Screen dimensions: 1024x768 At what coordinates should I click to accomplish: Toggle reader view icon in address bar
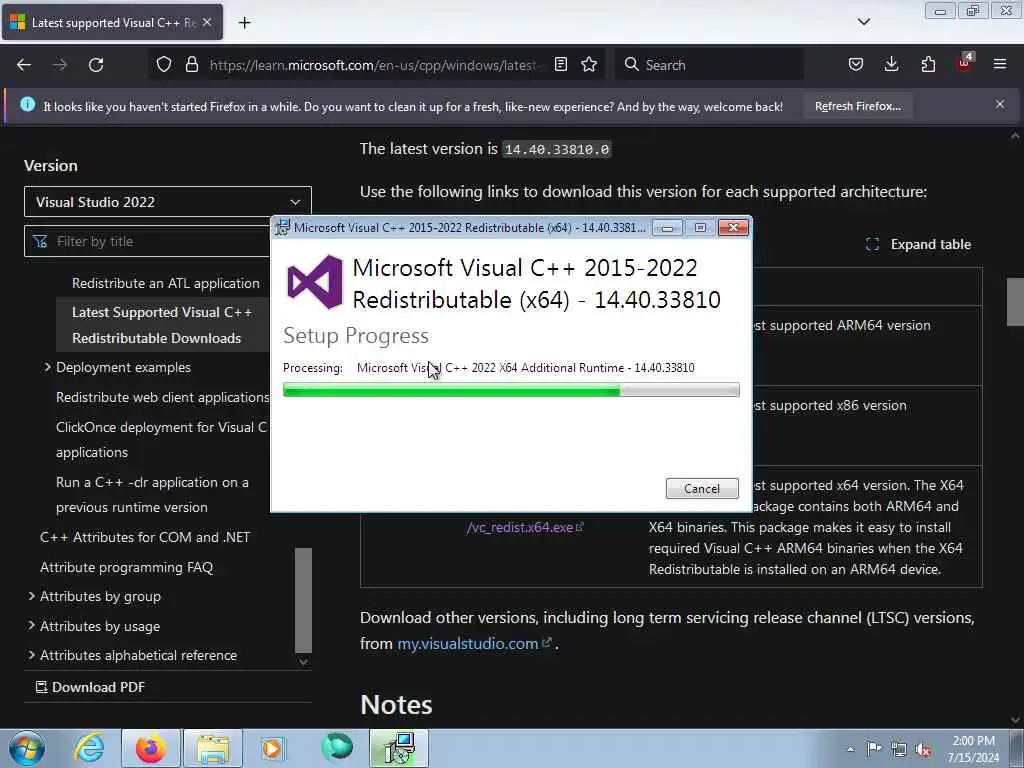click(x=560, y=64)
